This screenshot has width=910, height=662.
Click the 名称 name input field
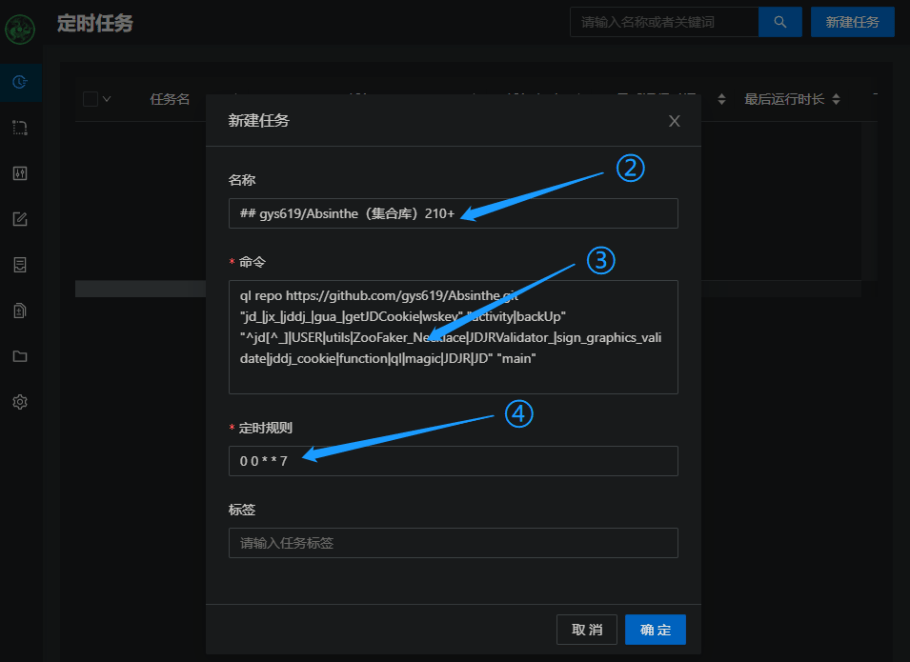point(453,214)
